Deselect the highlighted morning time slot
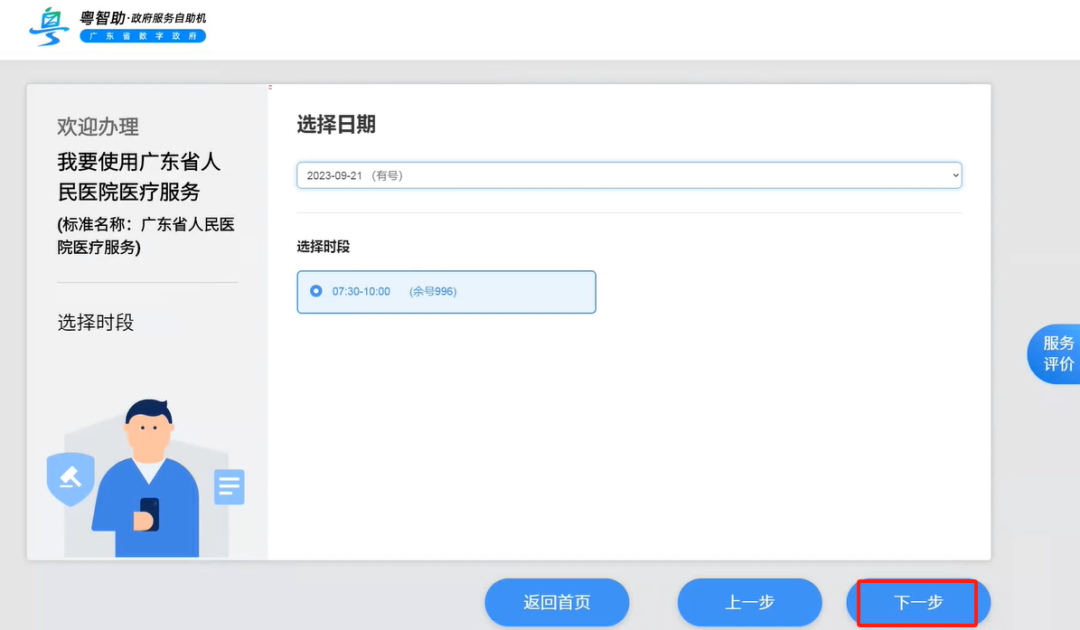 [446, 291]
